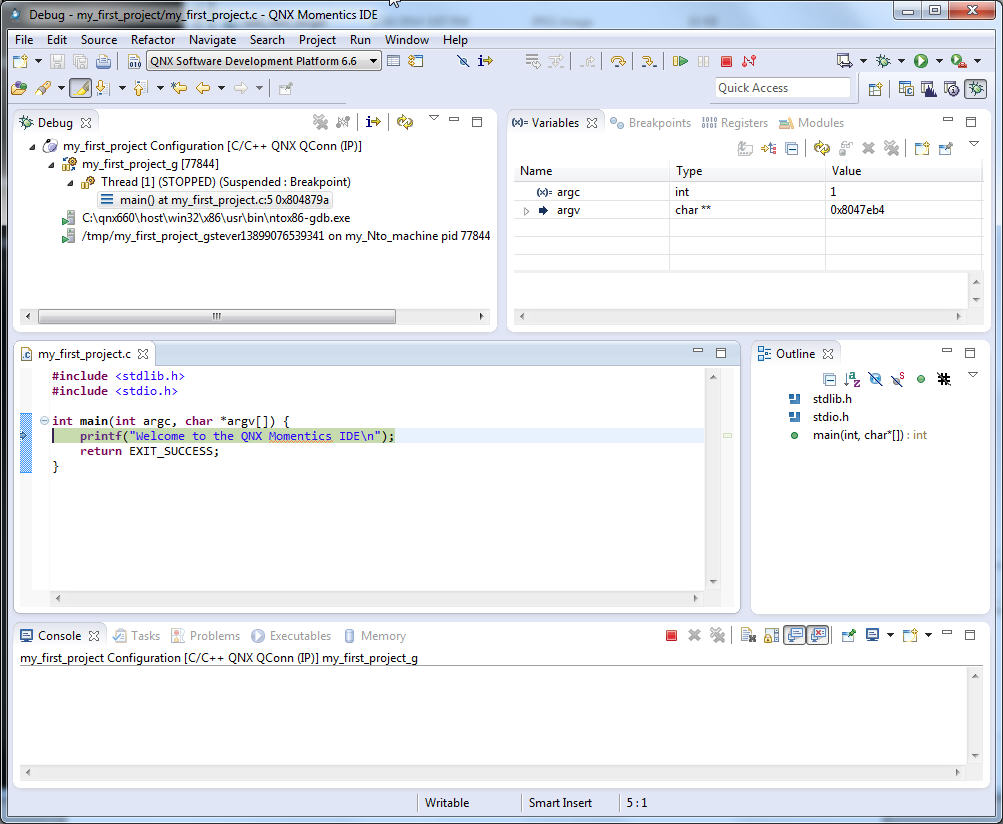Switch to the Memory tab
The image size is (1003, 824).
tap(375, 636)
